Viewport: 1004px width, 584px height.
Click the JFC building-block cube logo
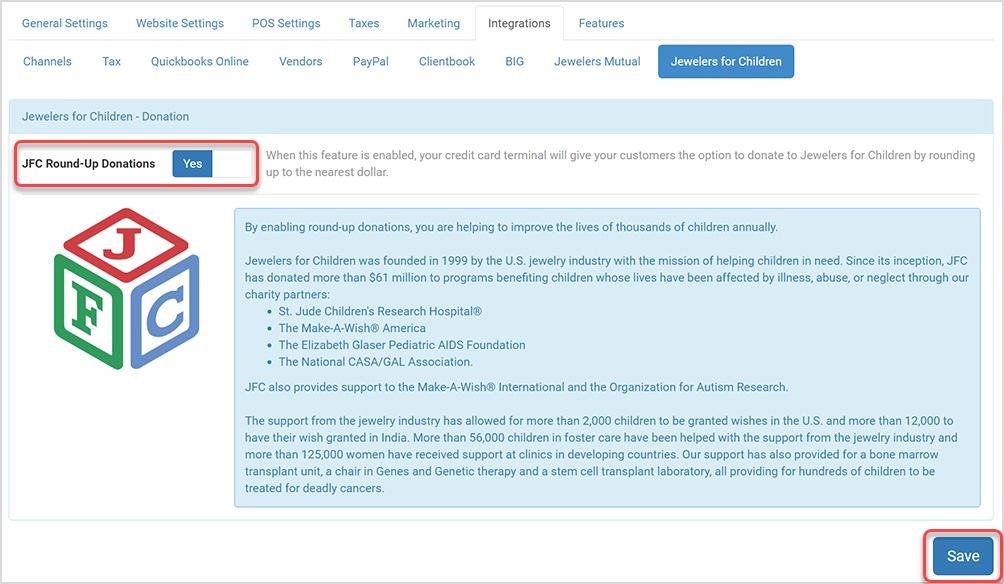pyautogui.click(x=127, y=289)
